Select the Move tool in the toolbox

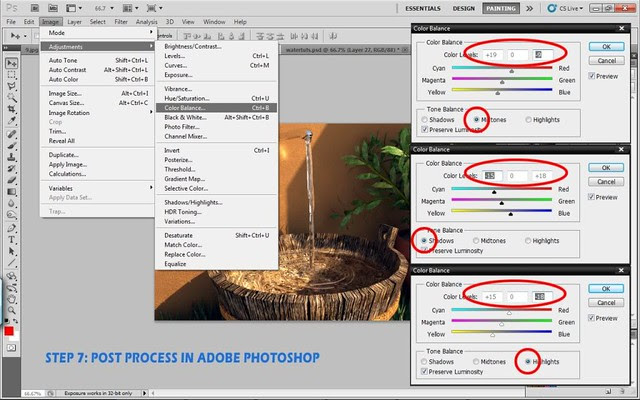point(11,63)
